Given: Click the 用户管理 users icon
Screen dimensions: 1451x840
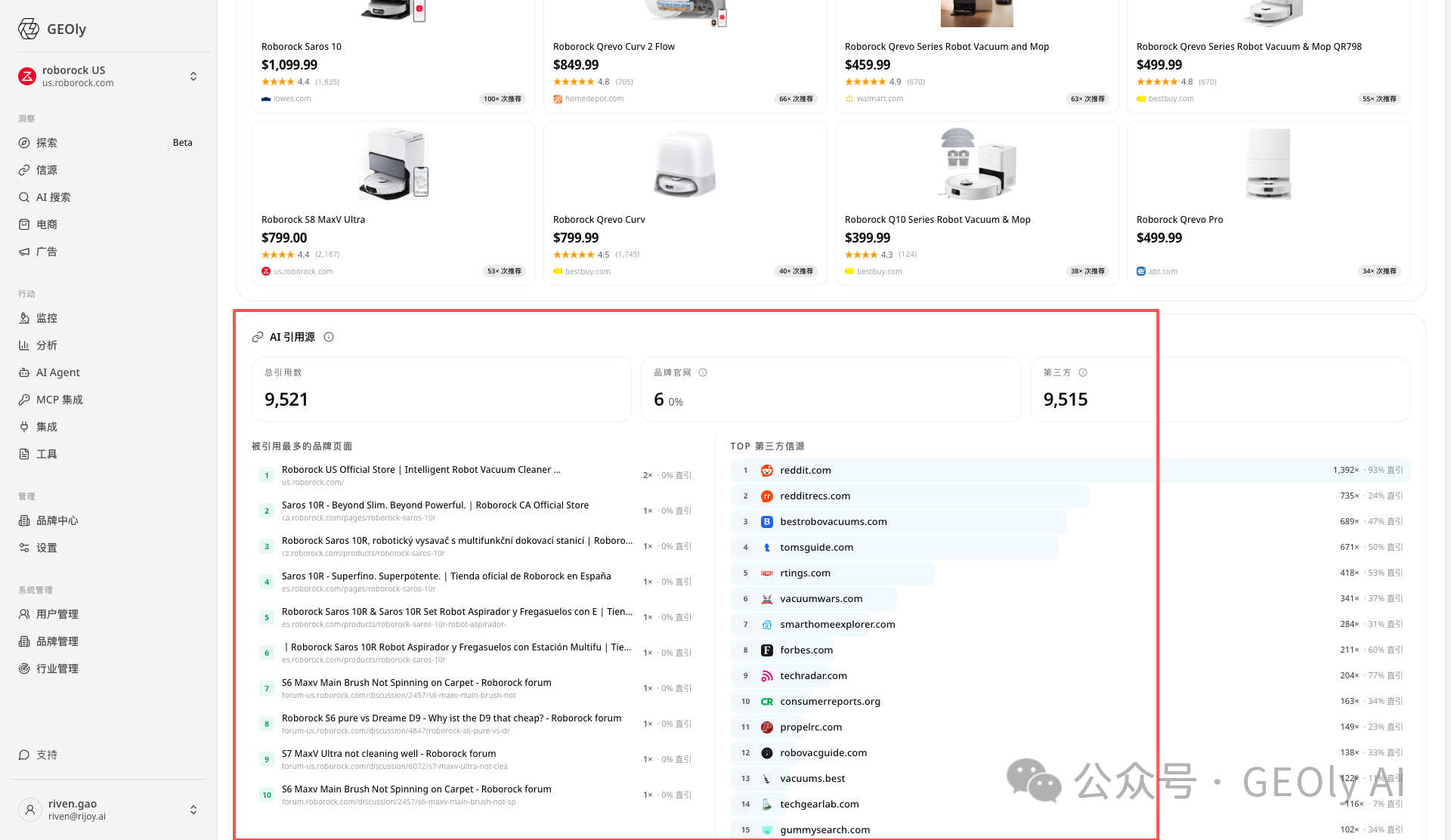Looking at the screenshot, I should [x=24, y=614].
